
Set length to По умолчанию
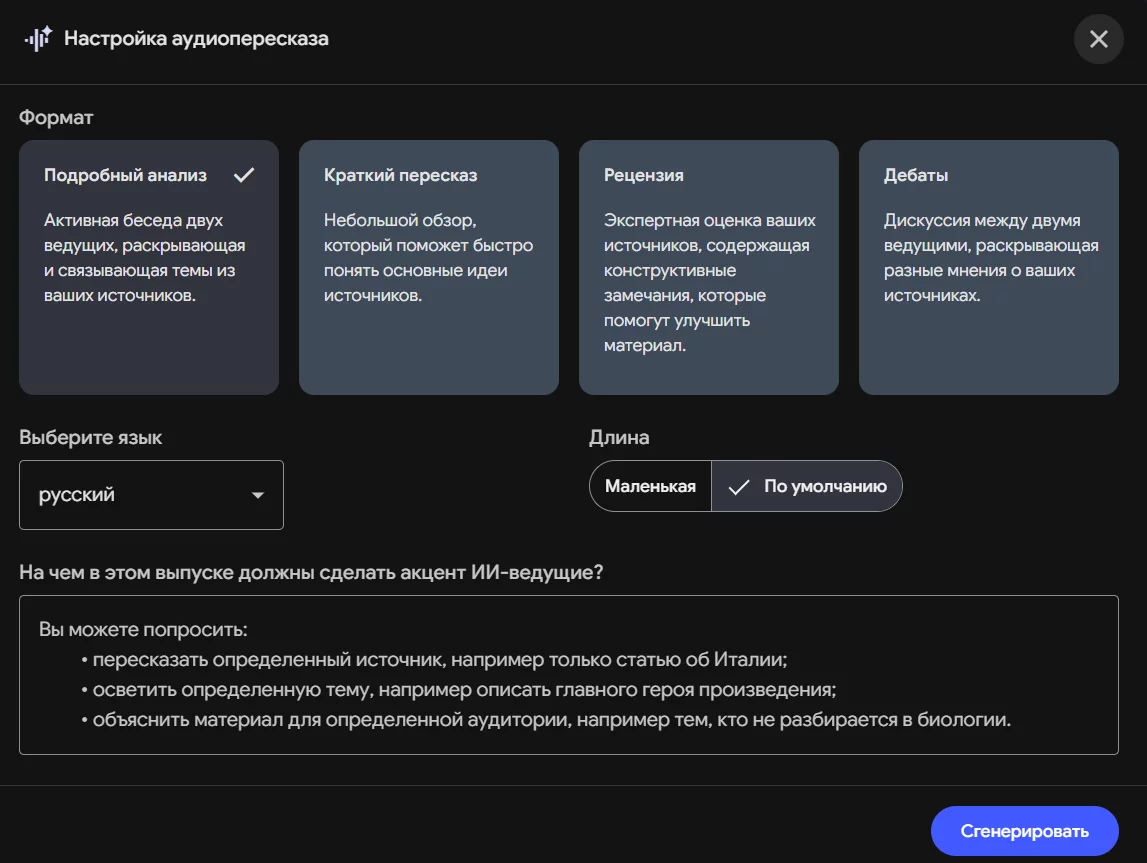coord(807,486)
